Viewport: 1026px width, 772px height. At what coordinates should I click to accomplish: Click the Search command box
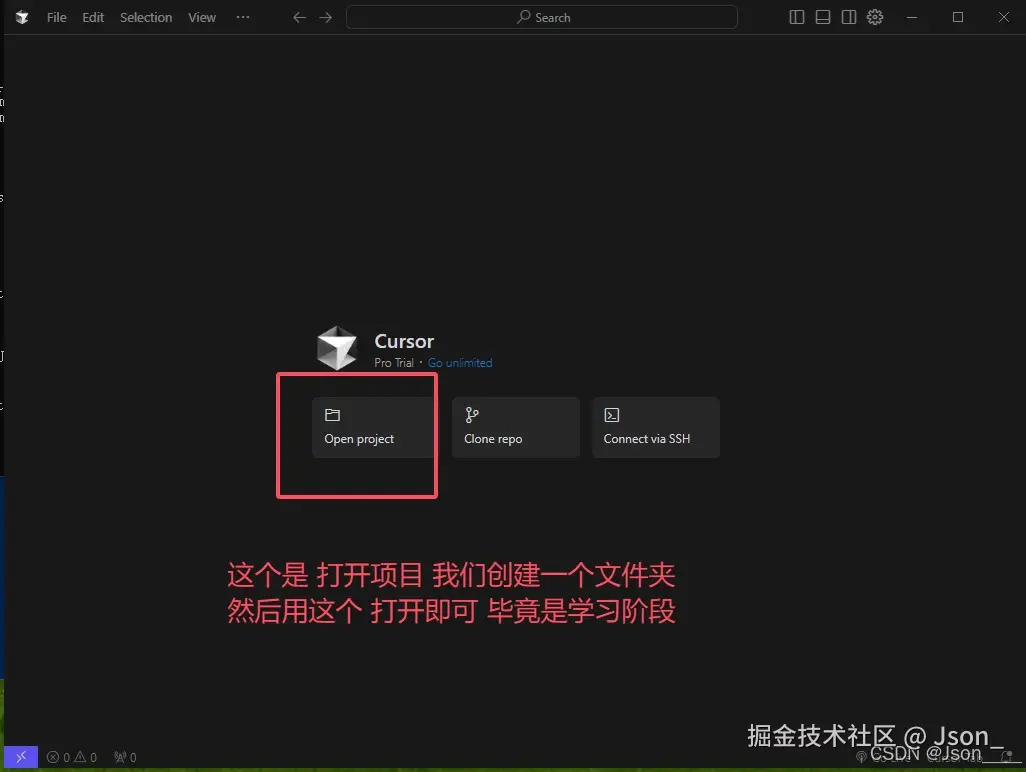coord(542,17)
